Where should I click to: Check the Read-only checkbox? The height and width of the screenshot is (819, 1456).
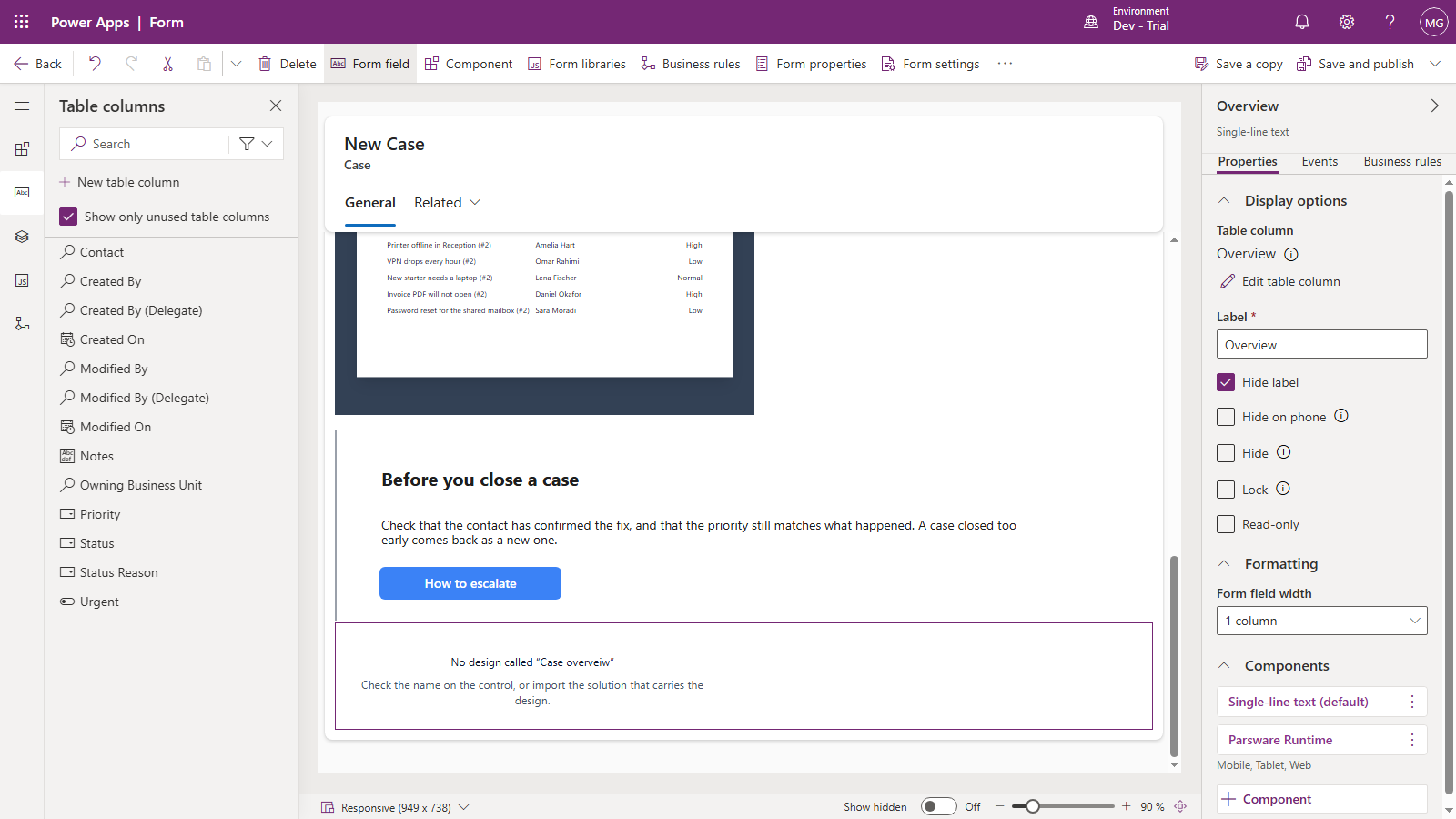(x=1226, y=524)
